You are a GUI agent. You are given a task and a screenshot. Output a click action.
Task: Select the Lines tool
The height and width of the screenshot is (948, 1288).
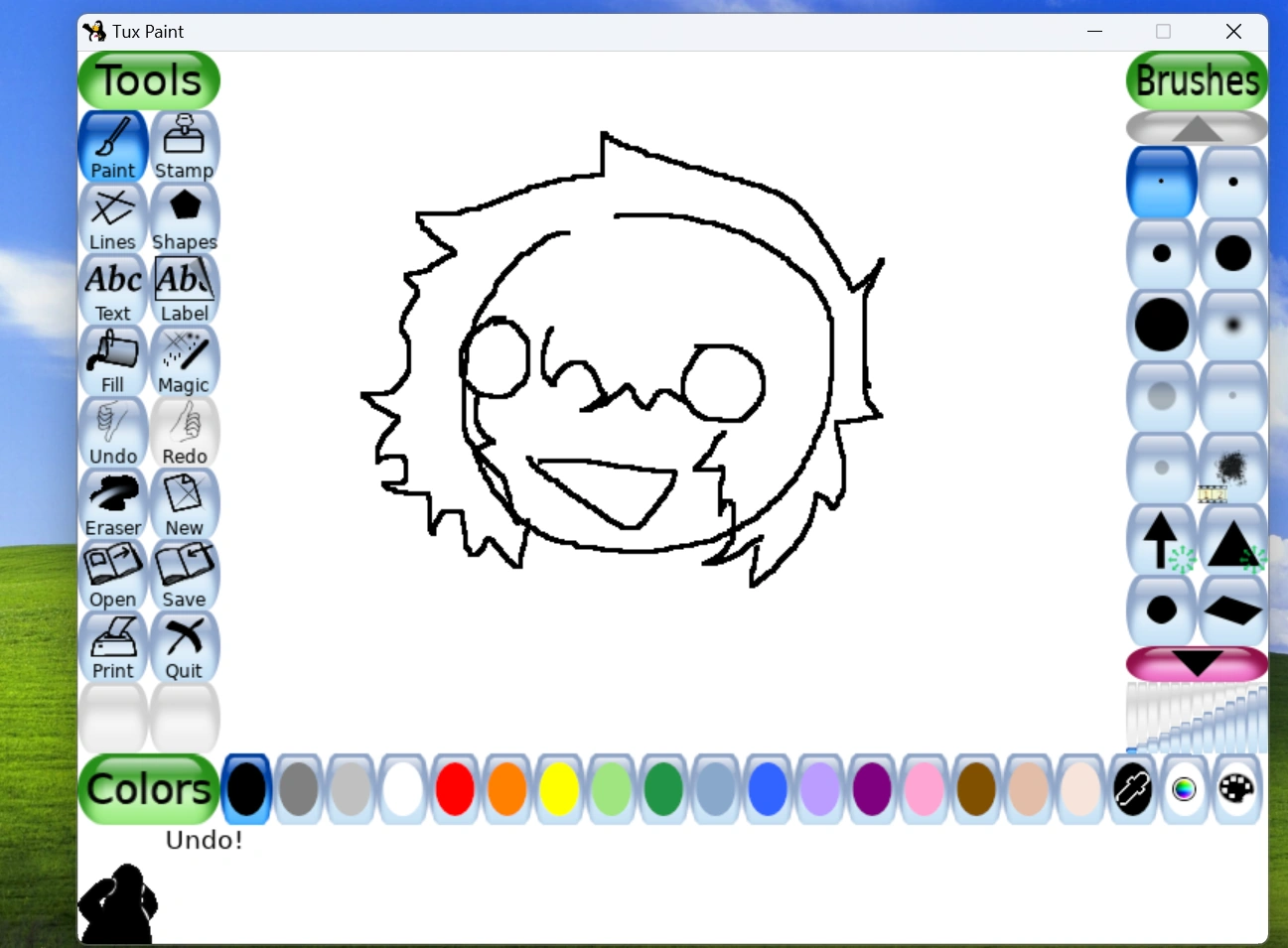[112, 215]
